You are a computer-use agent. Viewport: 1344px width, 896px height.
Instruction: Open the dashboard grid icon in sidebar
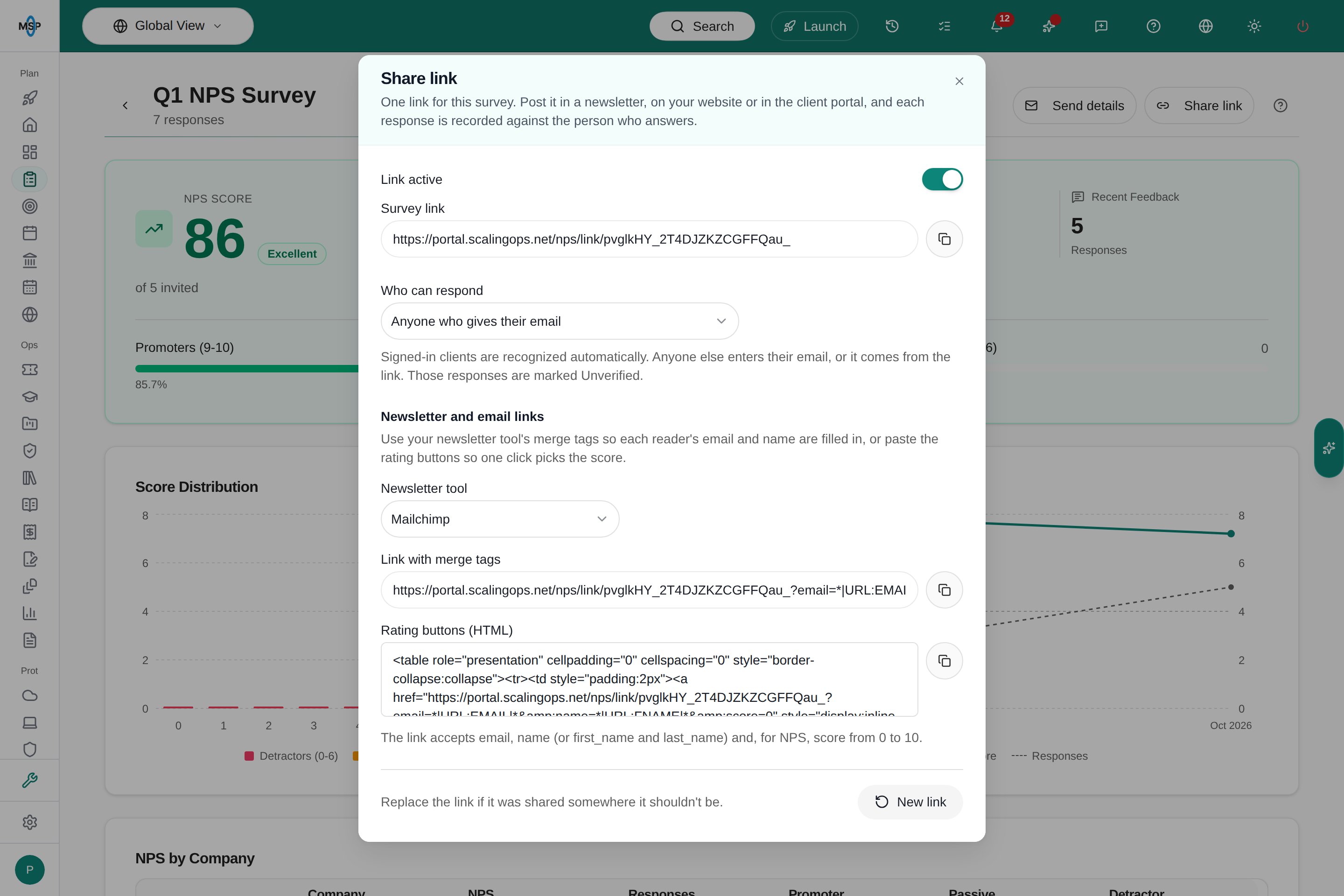30,152
